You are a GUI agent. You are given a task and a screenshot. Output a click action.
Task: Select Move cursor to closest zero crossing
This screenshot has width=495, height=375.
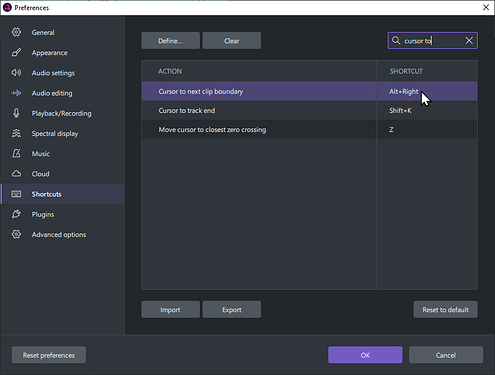click(309, 129)
